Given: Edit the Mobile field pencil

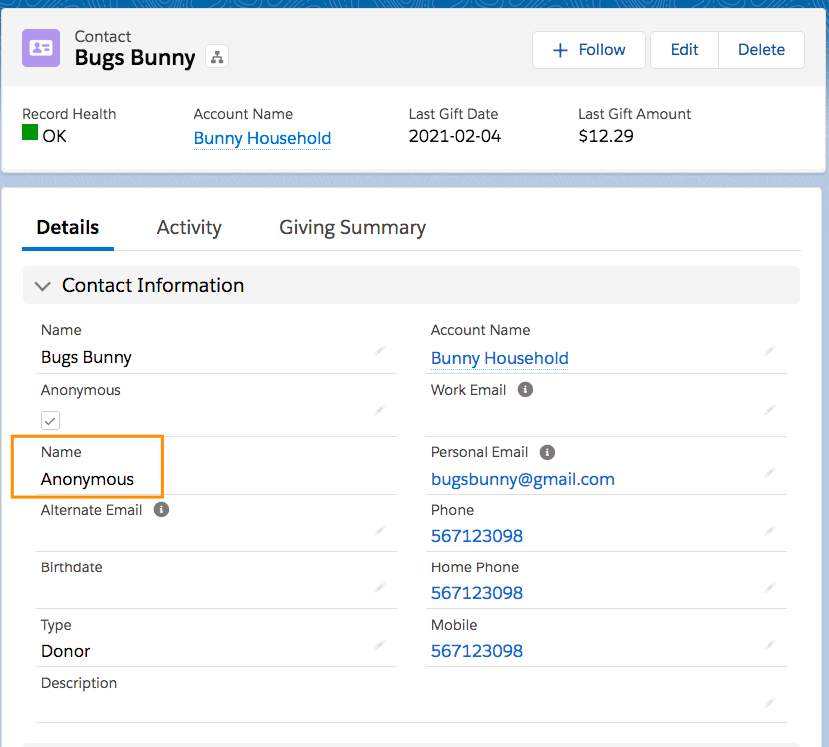Looking at the screenshot, I should pos(770,645).
